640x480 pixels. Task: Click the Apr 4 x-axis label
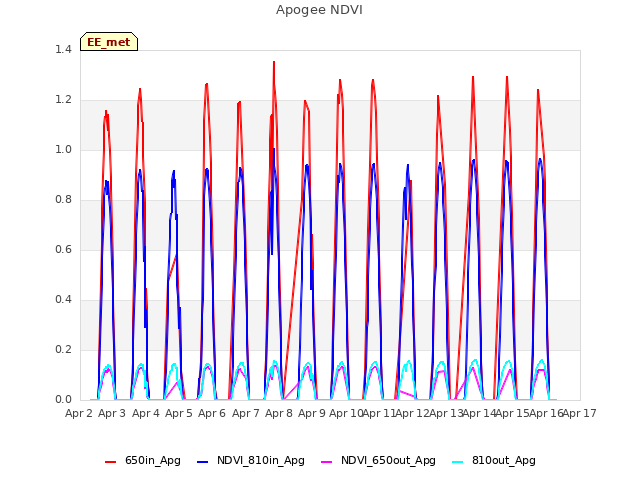tap(146, 413)
